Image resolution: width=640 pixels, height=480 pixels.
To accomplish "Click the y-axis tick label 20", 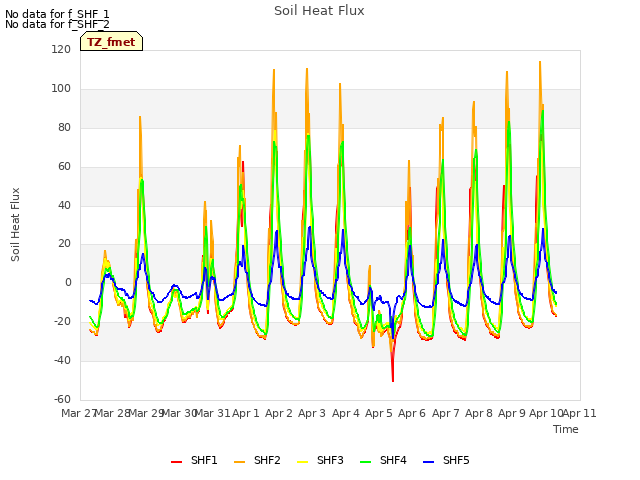I will [x=64, y=244].
